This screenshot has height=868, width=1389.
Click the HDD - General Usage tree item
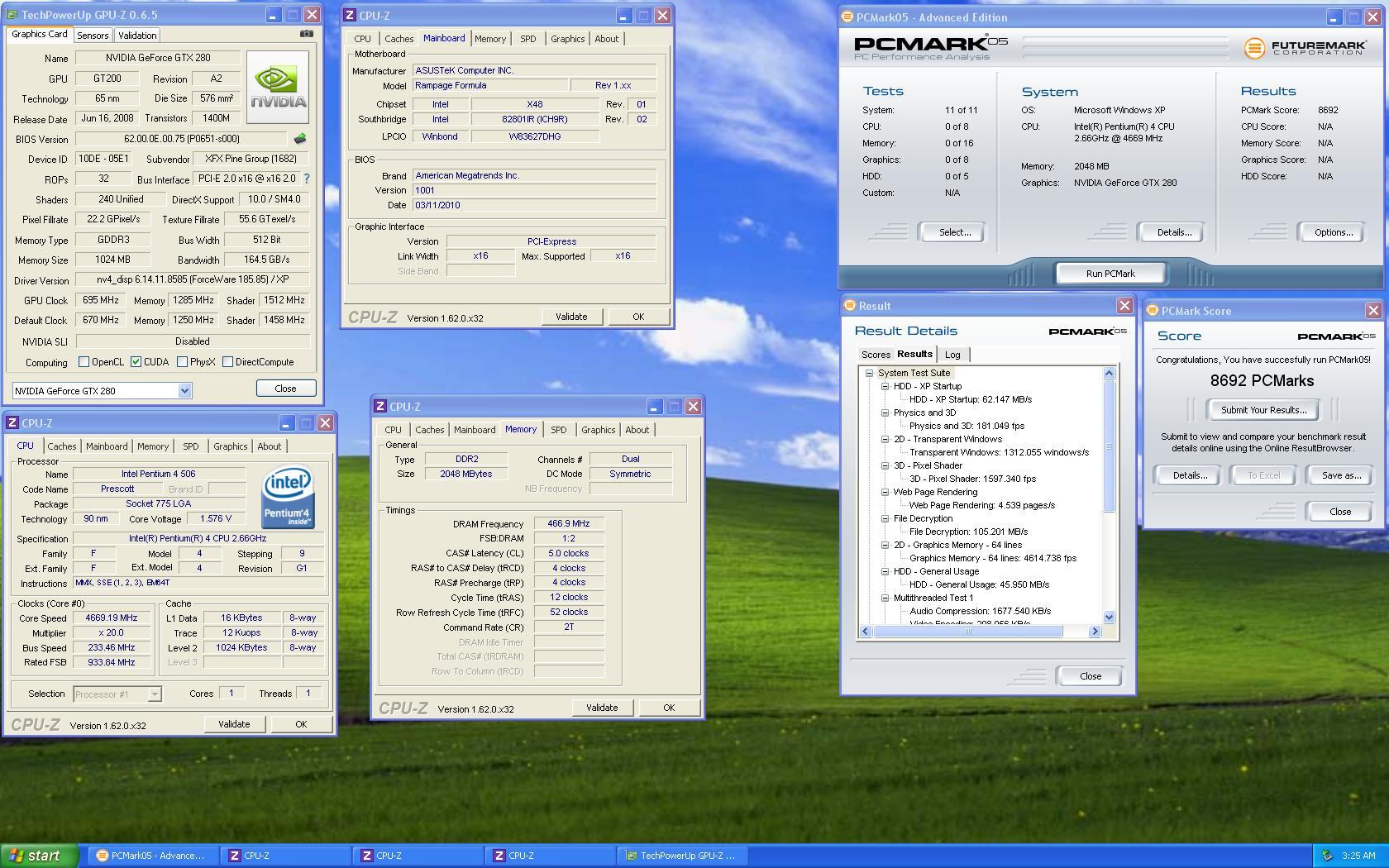[x=936, y=571]
